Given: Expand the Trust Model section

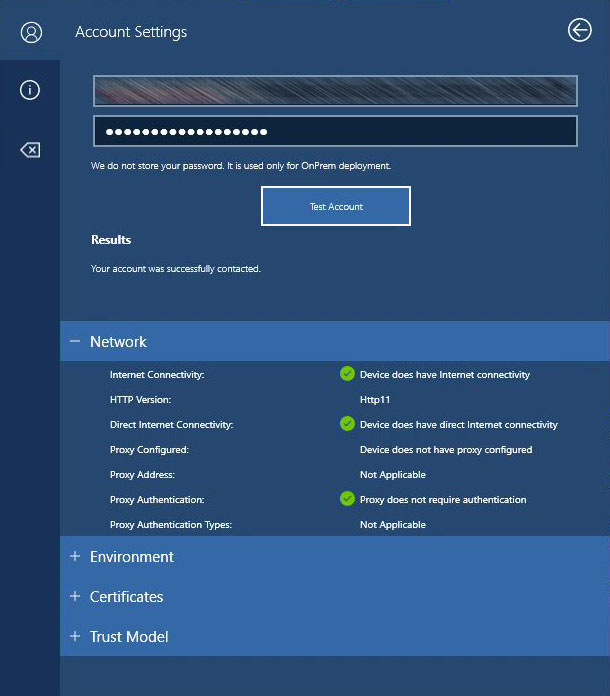Looking at the screenshot, I should pos(128,637).
